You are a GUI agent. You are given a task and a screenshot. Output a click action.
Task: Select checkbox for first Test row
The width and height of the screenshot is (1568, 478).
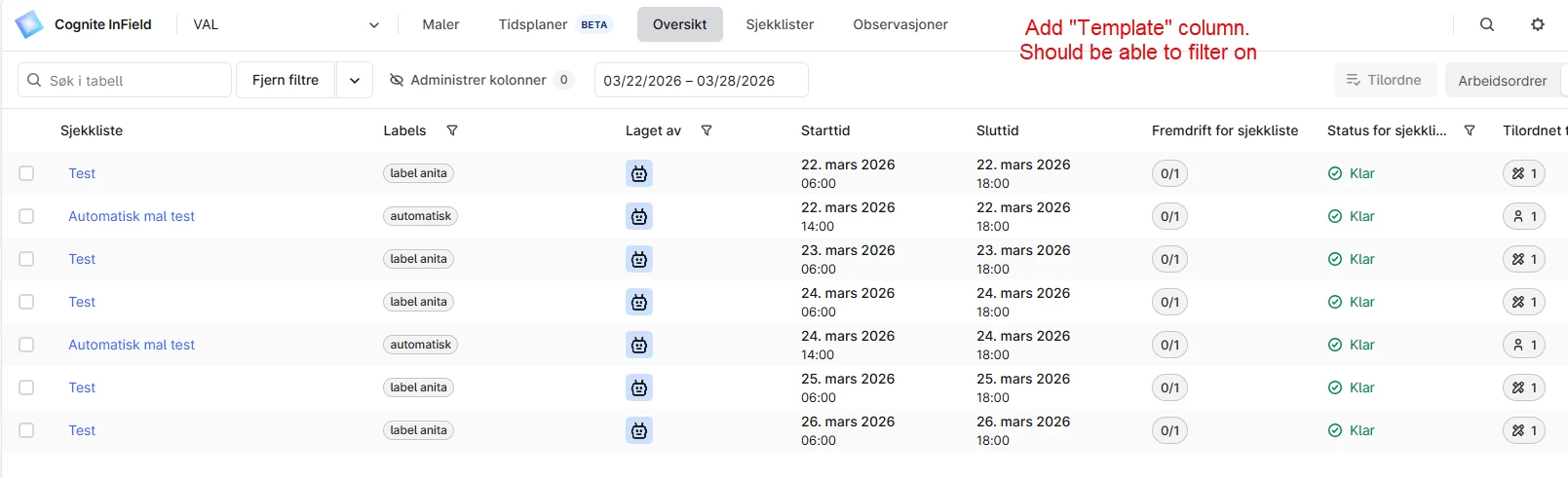(26, 173)
